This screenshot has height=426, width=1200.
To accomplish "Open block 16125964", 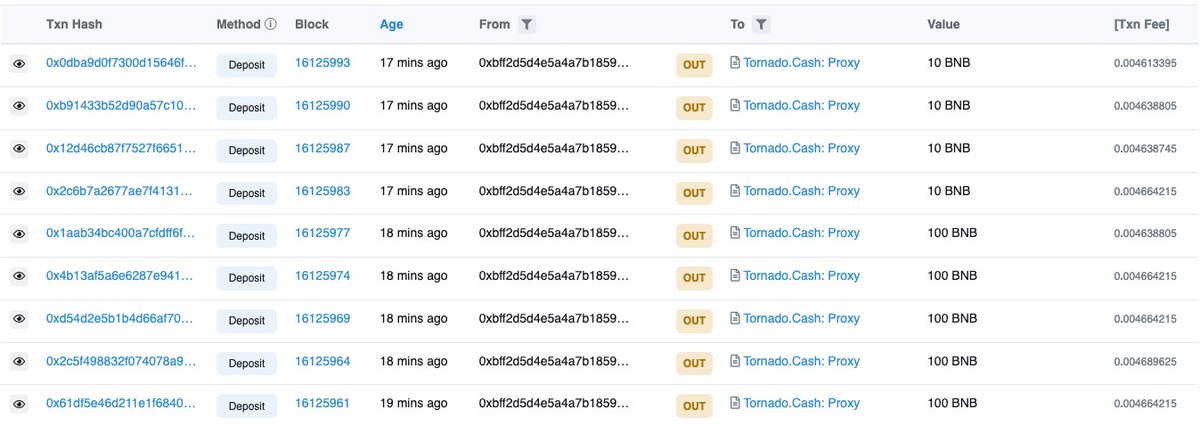I will [x=322, y=361].
